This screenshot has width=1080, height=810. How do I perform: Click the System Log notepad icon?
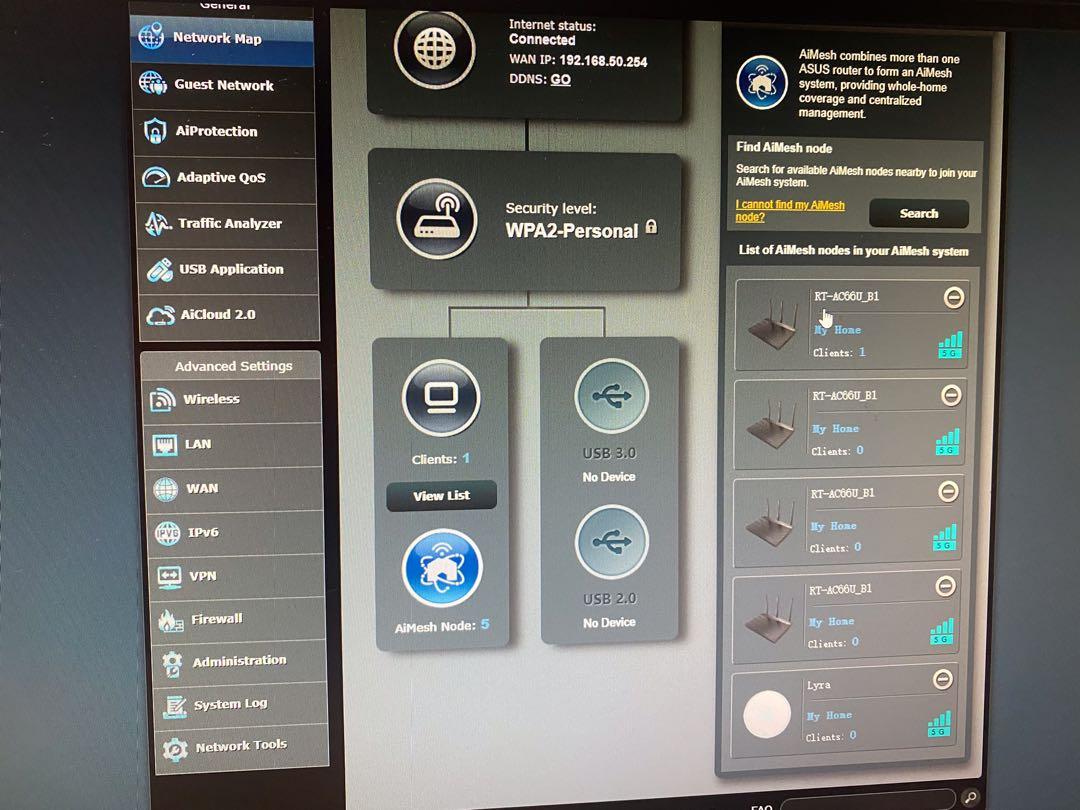tap(174, 706)
